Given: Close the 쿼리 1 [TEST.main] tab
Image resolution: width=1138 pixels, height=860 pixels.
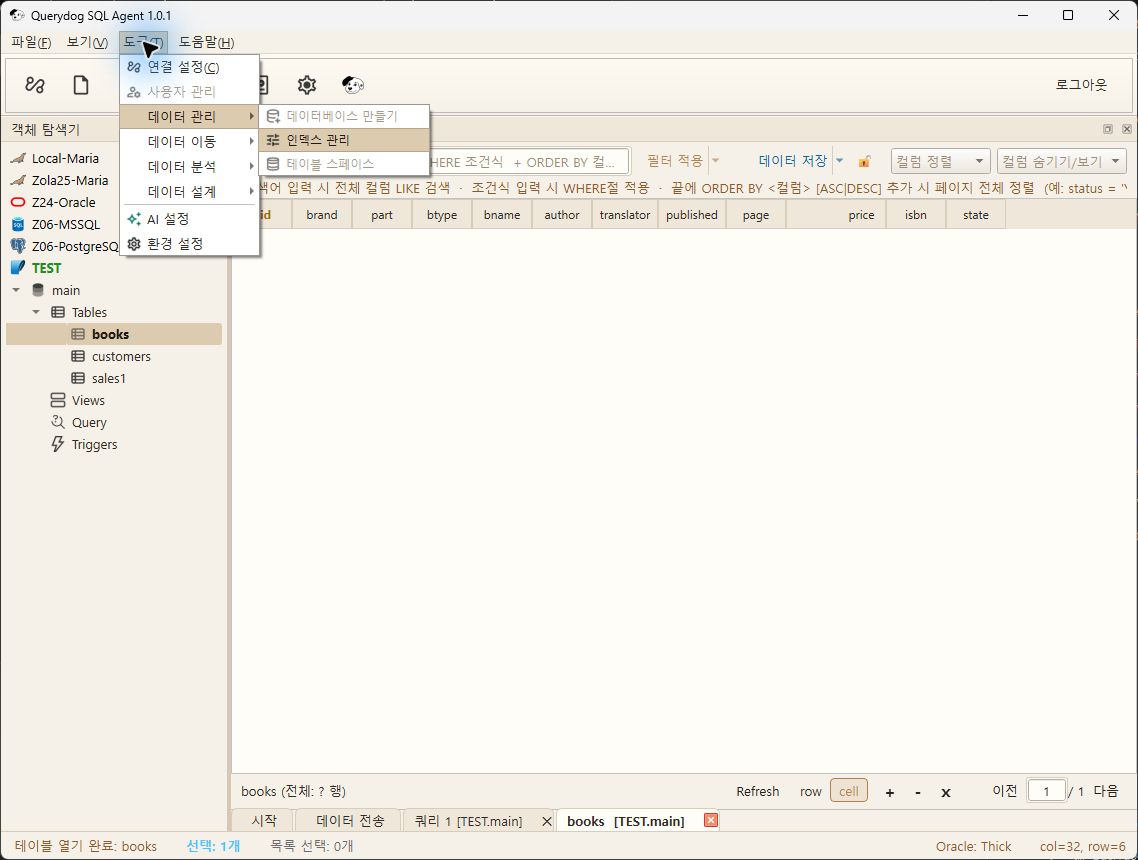Looking at the screenshot, I should (547, 821).
